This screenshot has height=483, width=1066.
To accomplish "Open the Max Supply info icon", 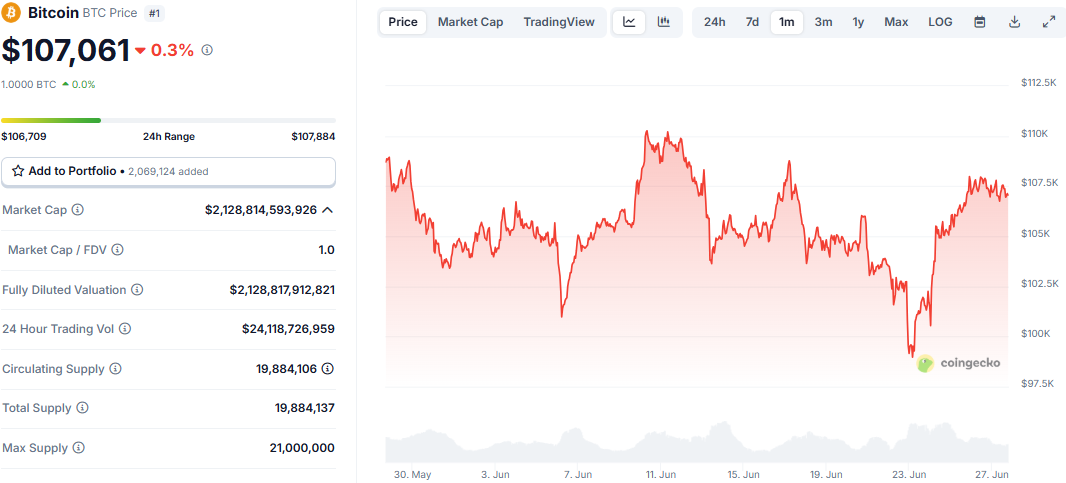I will (x=79, y=448).
